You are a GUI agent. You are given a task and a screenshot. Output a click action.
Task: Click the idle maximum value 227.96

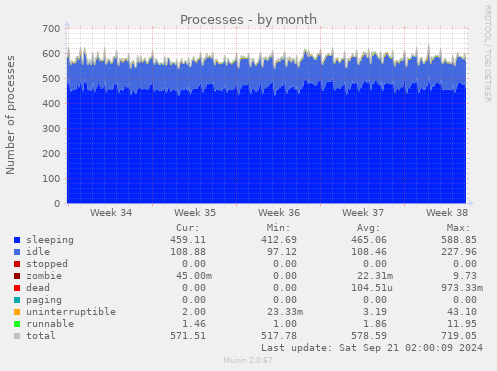coord(459,252)
